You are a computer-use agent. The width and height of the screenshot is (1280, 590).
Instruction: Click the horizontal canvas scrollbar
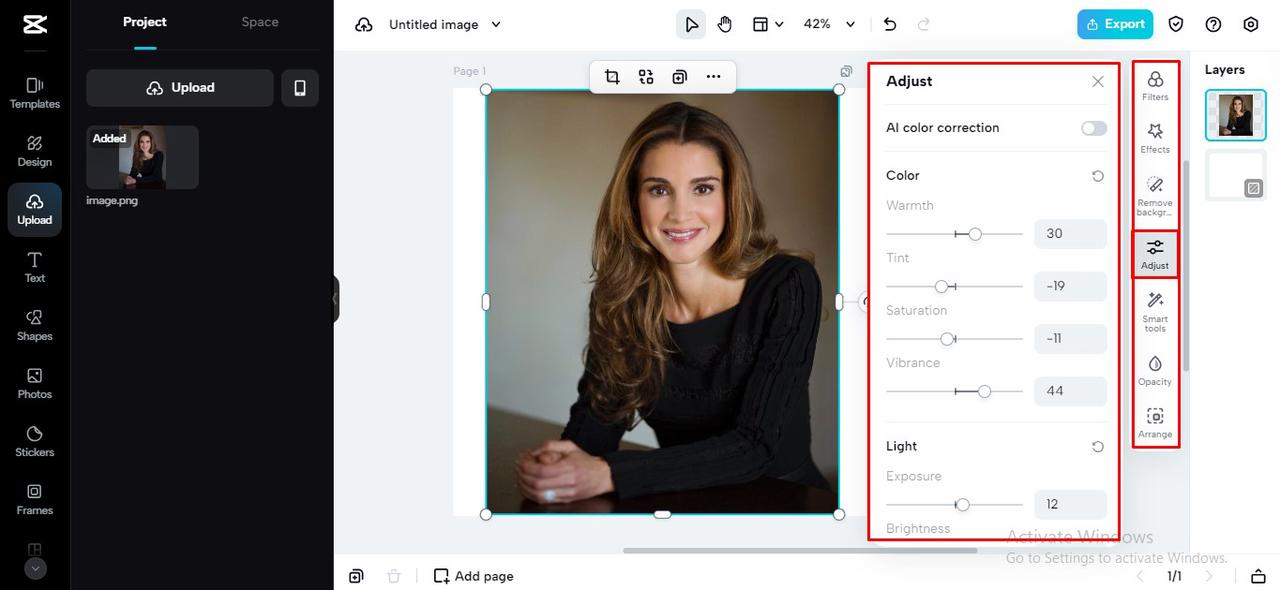800,550
